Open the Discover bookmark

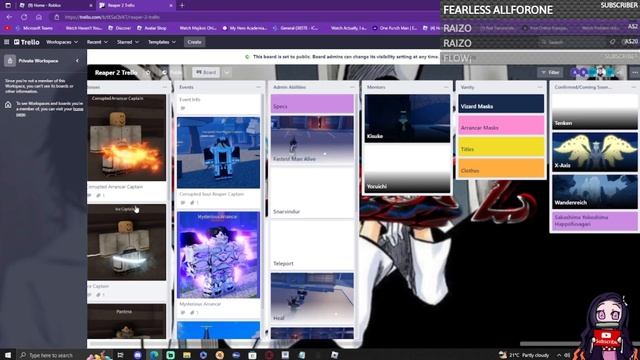click(x=120, y=28)
